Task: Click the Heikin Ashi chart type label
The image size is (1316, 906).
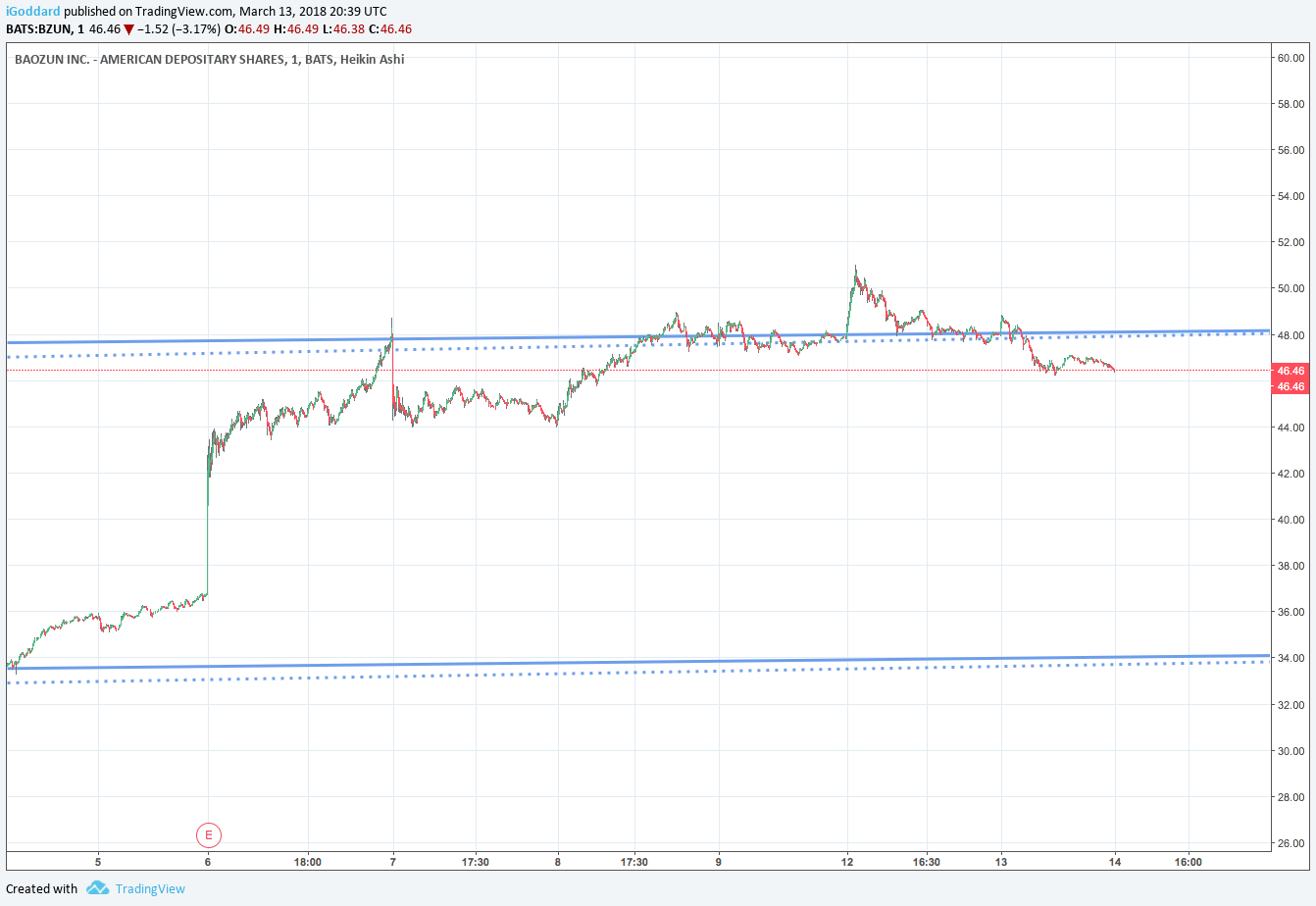Action: (371, 59)
